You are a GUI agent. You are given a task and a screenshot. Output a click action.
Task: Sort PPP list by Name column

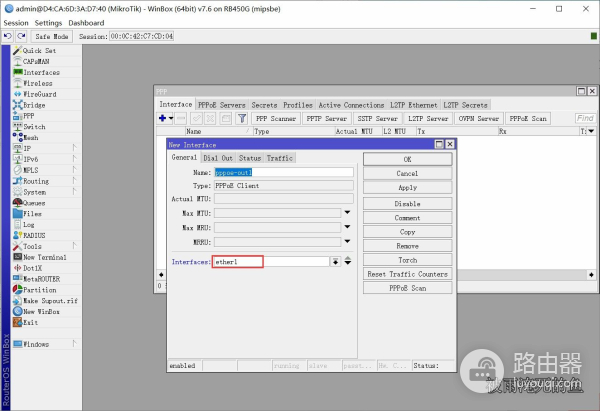coord(218,131)
